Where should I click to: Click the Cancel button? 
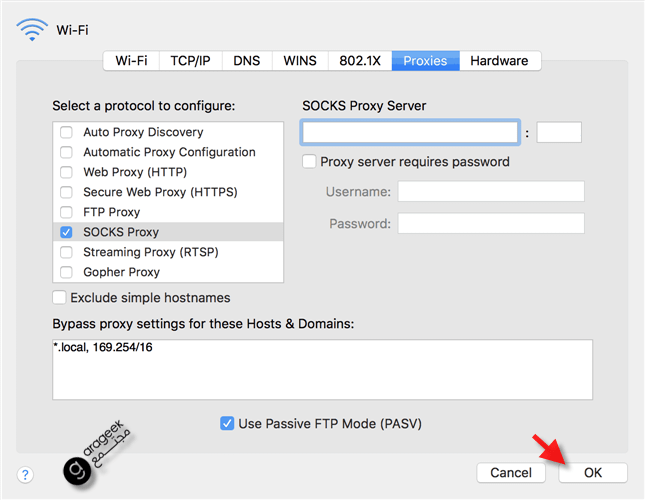click(511, 473)
